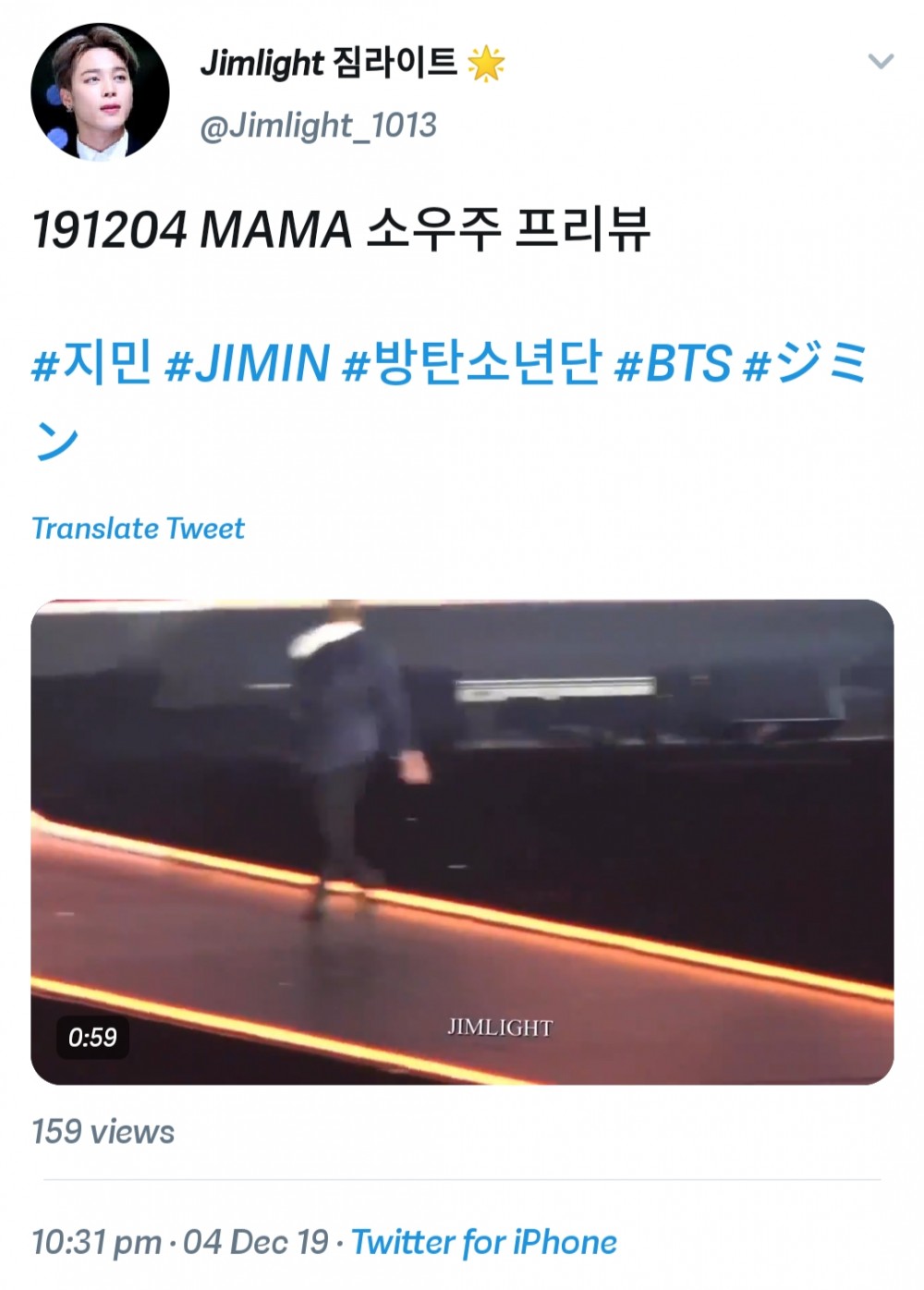This screenshot has width=924, height=1290.
Task: Play the MAMA preview video
Action: 462,842
